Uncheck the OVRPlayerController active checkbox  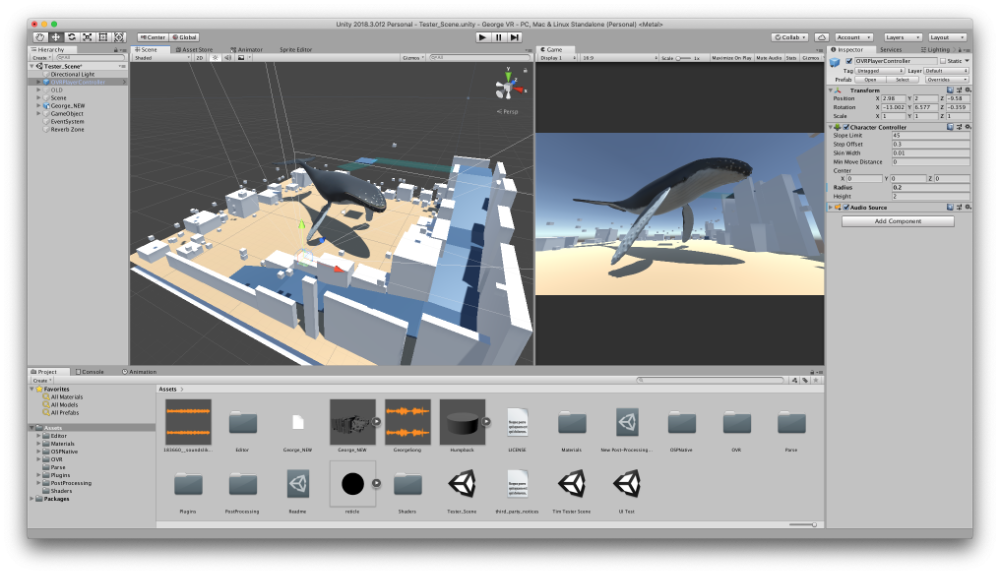849,61
